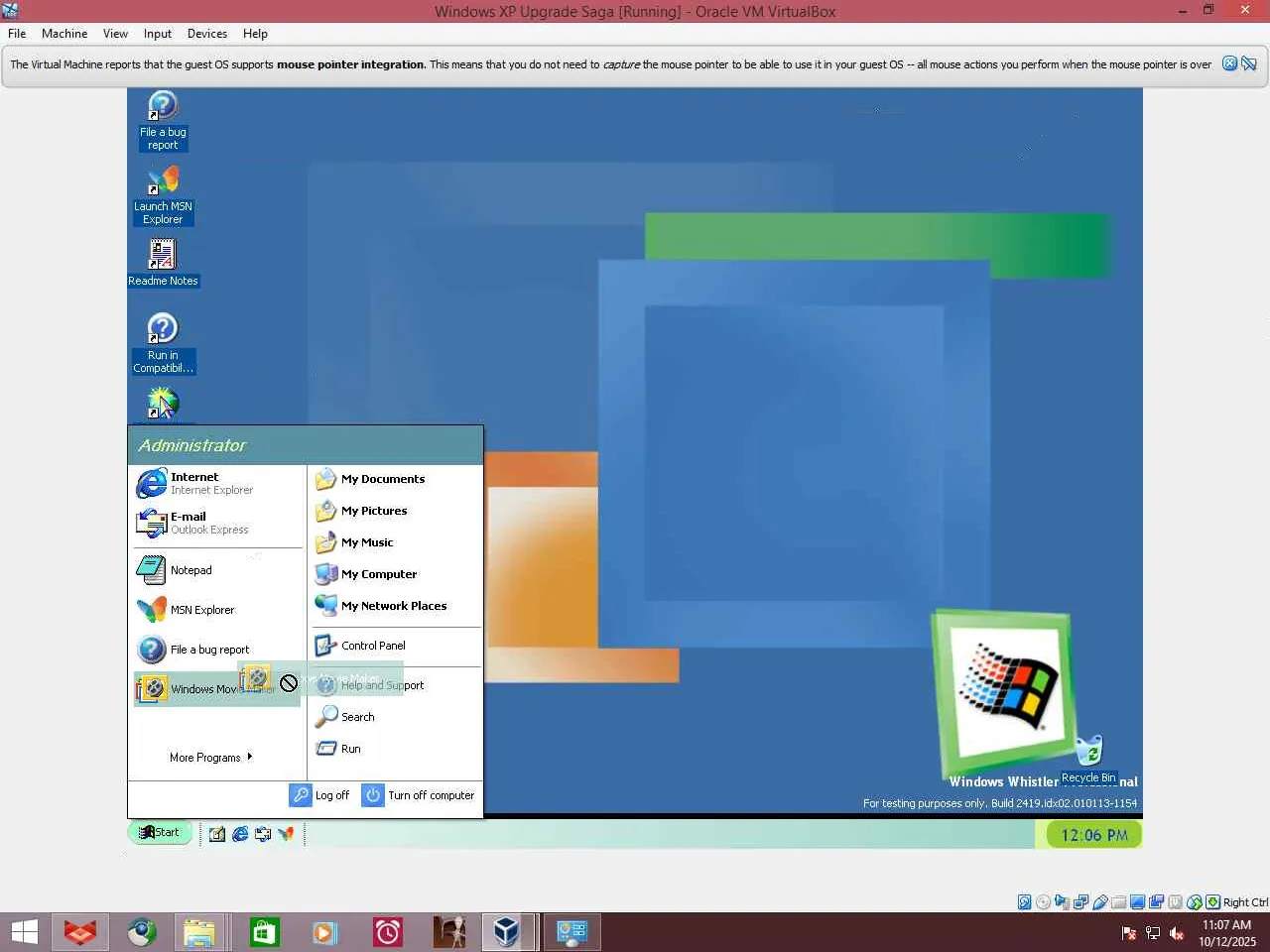Launch MSN Explorer from the Start menu list
The image size is (1270, 952).
coord(216,610)
